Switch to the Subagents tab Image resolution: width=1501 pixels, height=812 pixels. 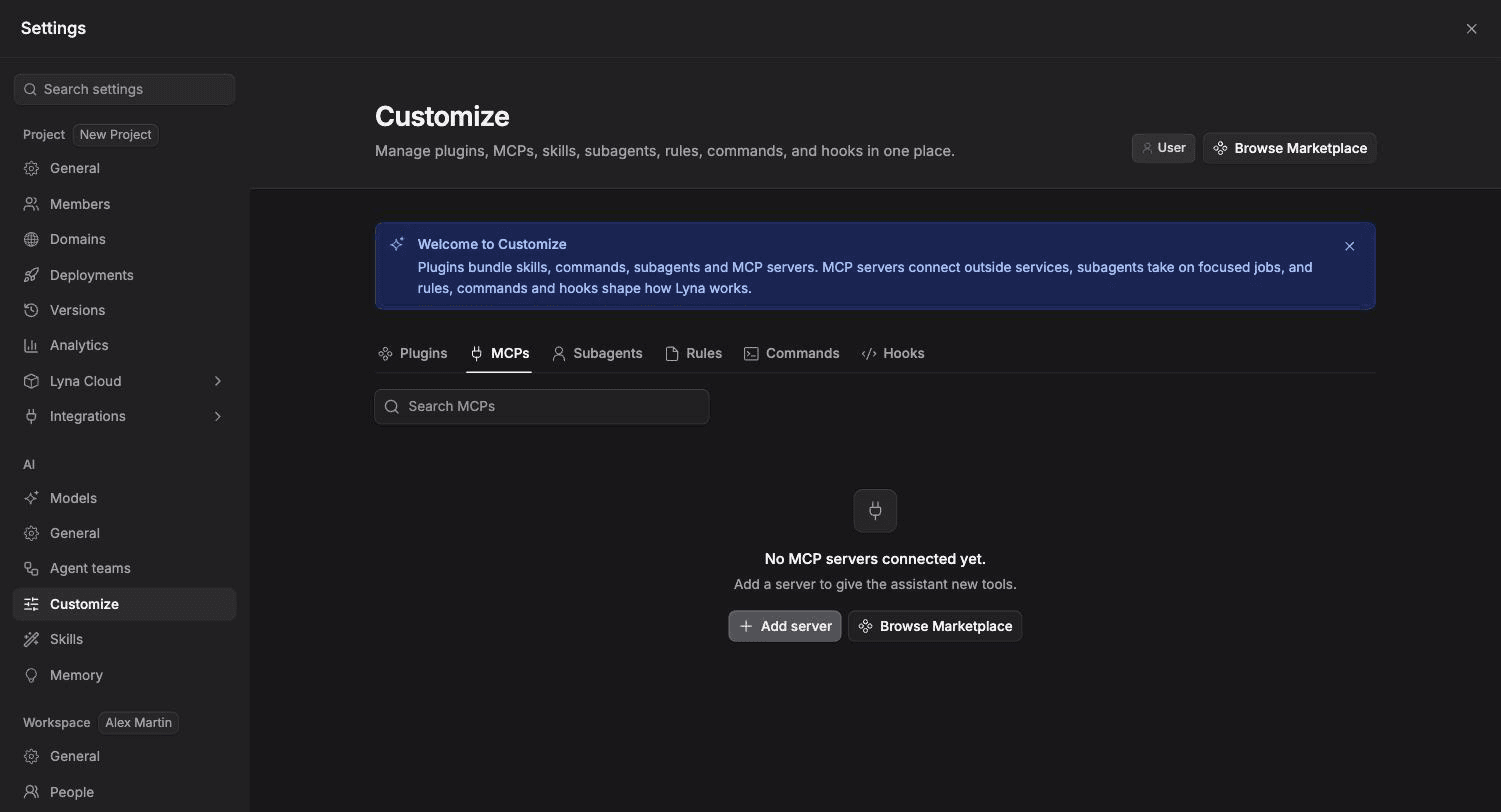pyautogui.click(x=597, y=353)
